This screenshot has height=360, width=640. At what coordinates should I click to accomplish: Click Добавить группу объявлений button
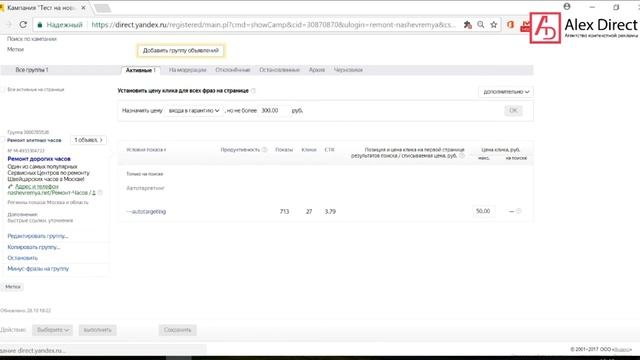click(181, 51)
